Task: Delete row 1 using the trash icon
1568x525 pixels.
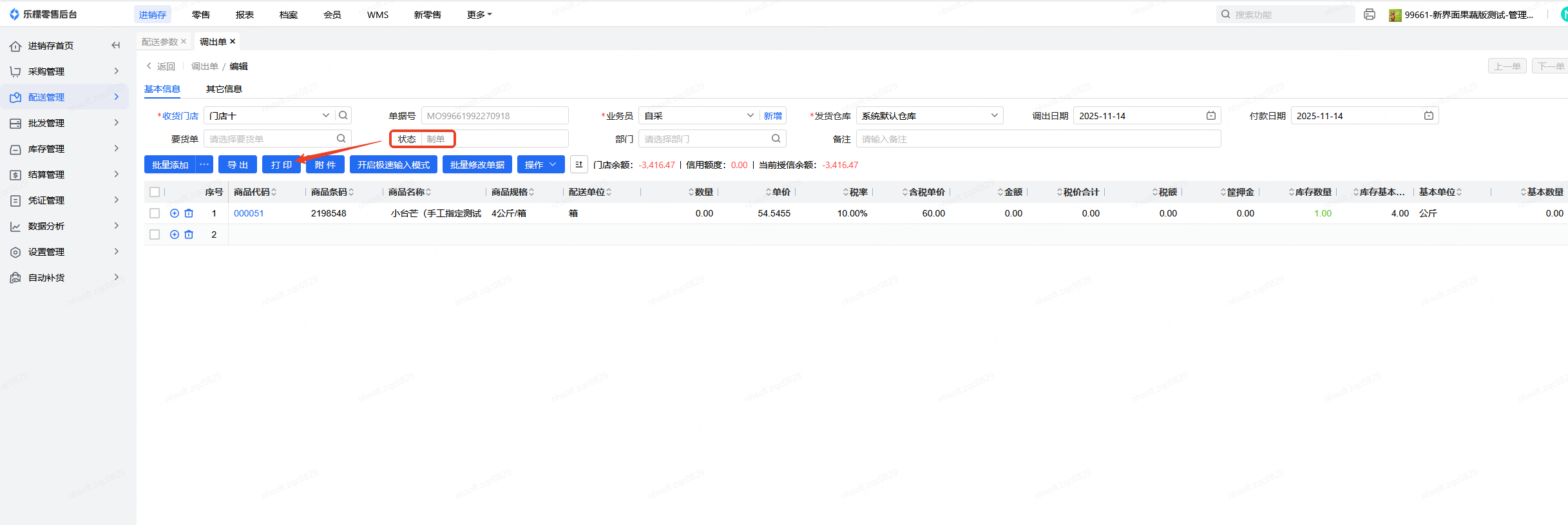Action: click(189, 213)
